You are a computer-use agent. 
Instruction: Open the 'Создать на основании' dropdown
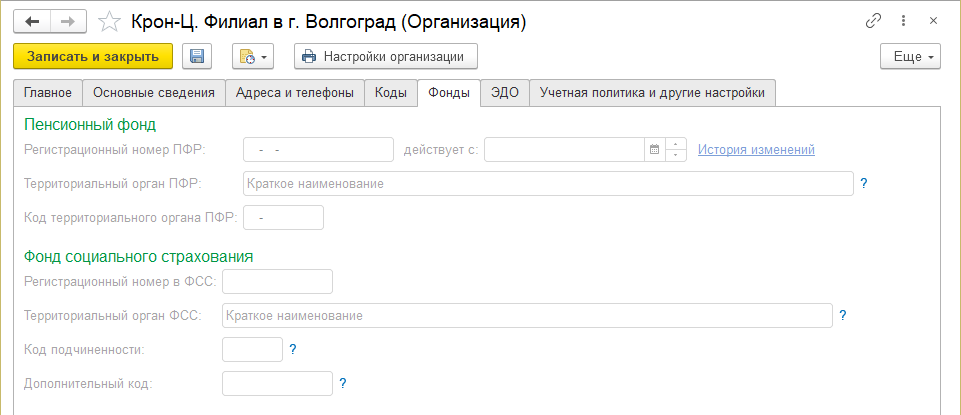pos(252,57)
